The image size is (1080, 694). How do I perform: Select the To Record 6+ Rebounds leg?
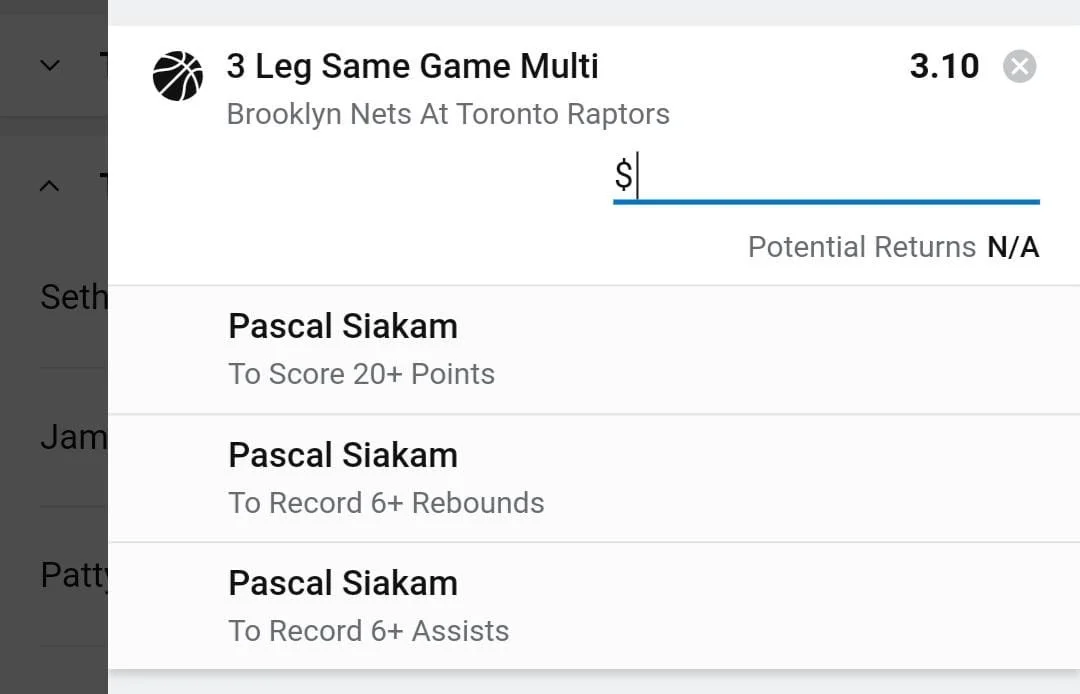[x=386, y=503]
